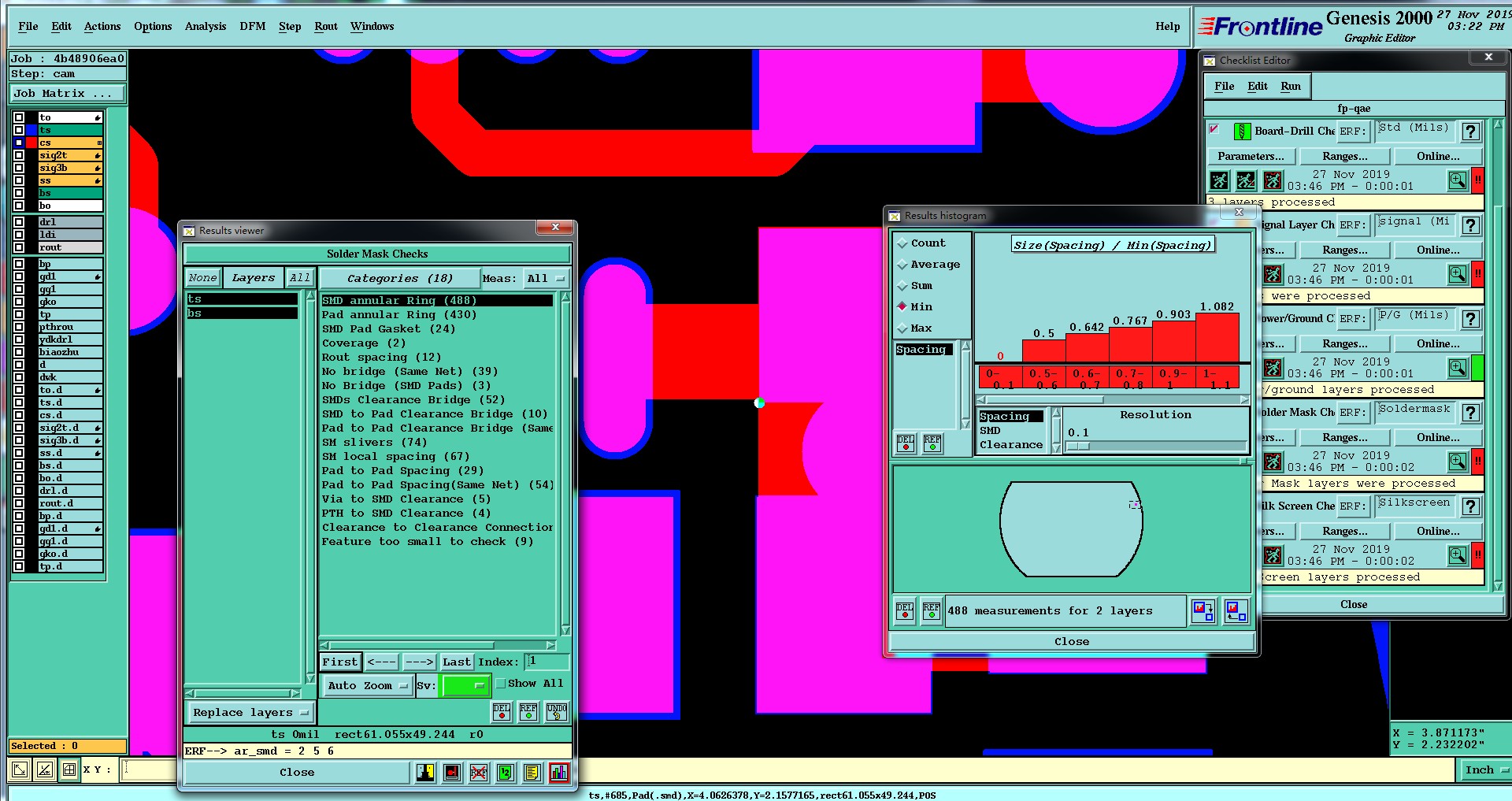Click the First result button
1512x801 pixels.
(340, 662)
